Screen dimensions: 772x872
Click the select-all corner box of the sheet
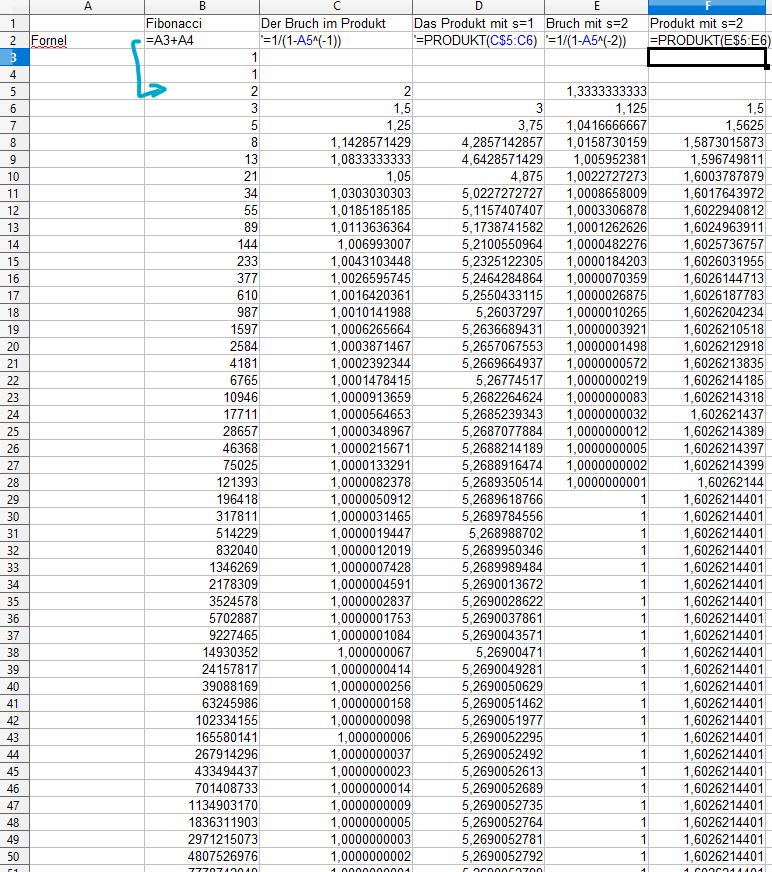pos(15,6)
